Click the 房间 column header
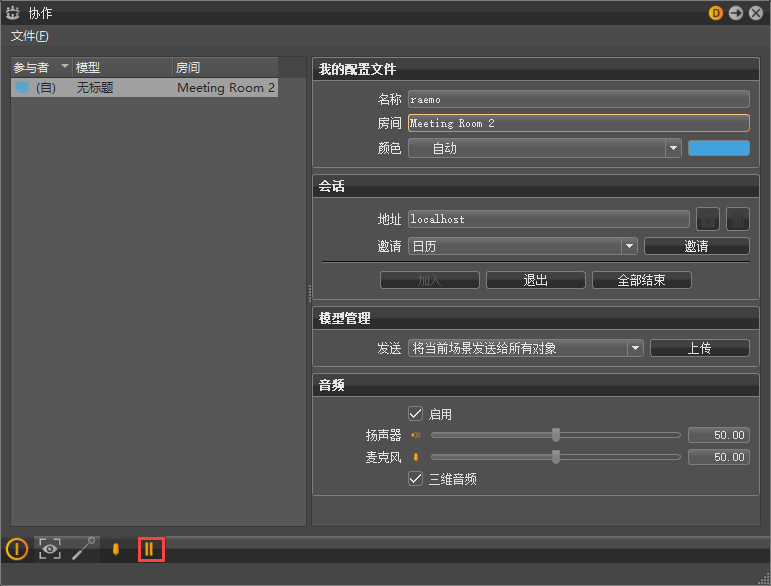Viewport: 771px width, 586px height. coord(225,67)
